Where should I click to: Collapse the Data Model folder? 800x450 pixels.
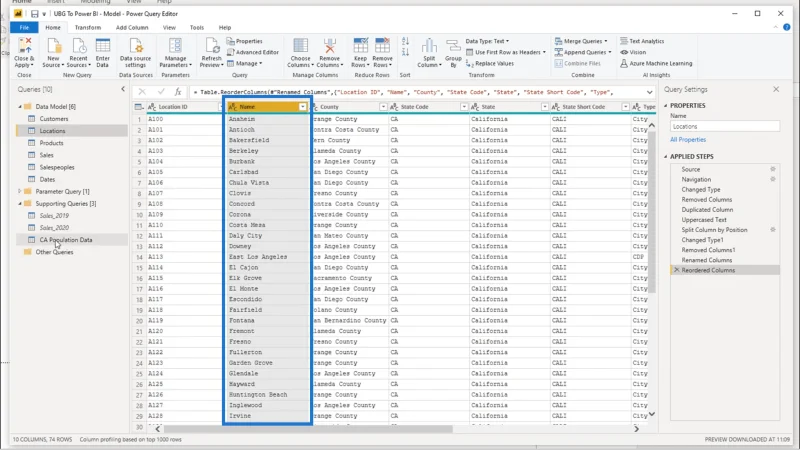tap(20, 107)
